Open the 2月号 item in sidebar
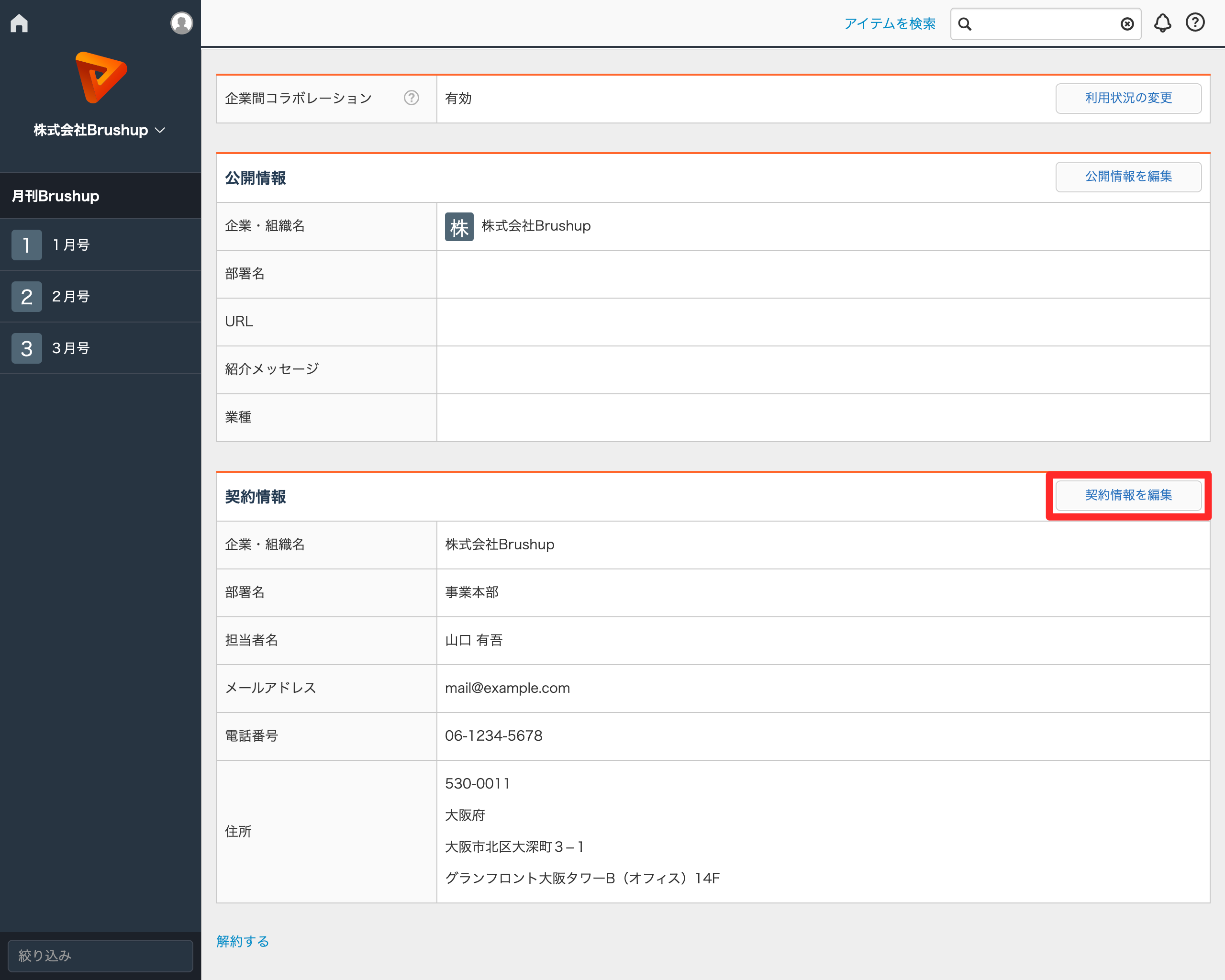Screen dimensions: 1225x980 click(x=100, y=297)
